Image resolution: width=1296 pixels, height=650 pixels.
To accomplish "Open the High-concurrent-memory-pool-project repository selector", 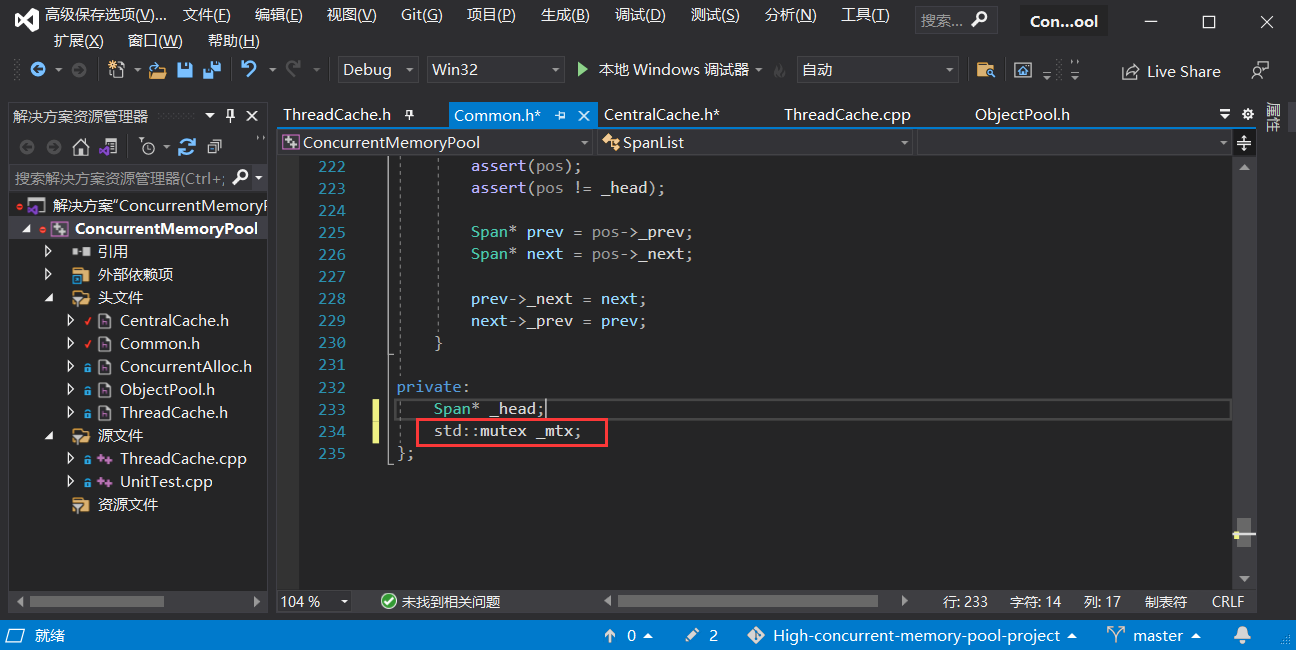I will click(911, 636).
